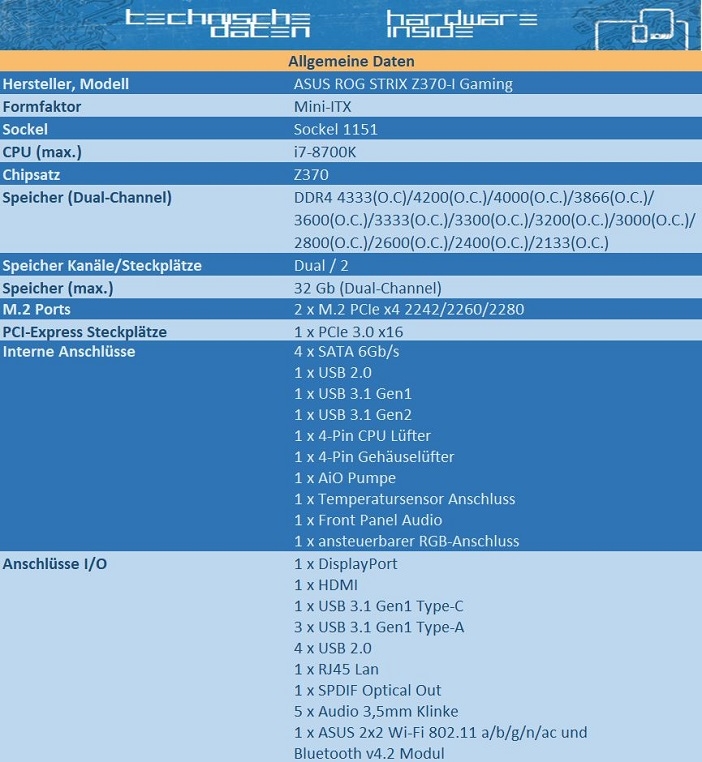This screenshot has width=702, height=762.
Task: Click the '1 x ansteuerbarer RGB-Anschluss' entry
Action: point(407,541)
